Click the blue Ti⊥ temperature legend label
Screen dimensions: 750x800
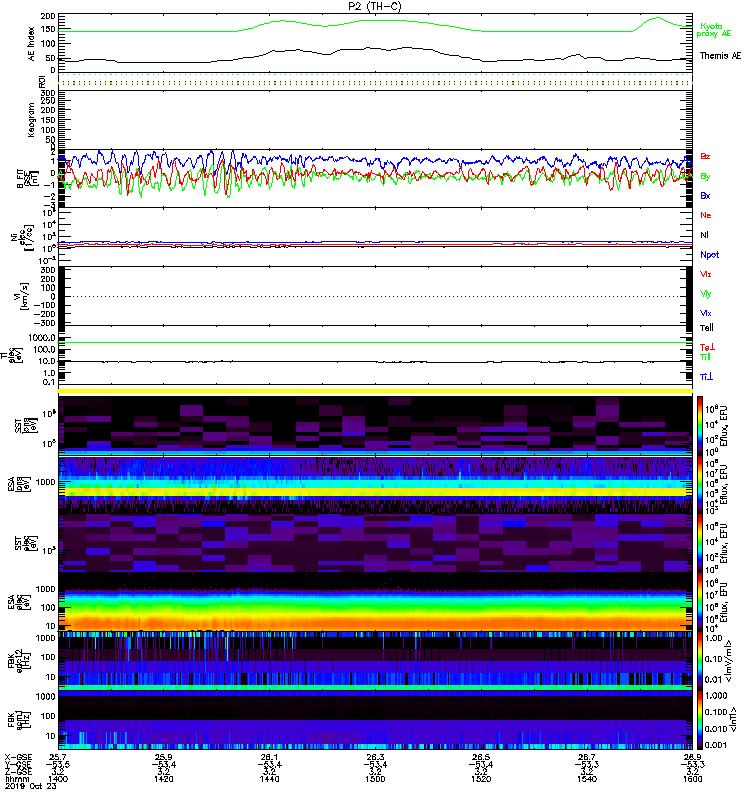pos(706,377)
